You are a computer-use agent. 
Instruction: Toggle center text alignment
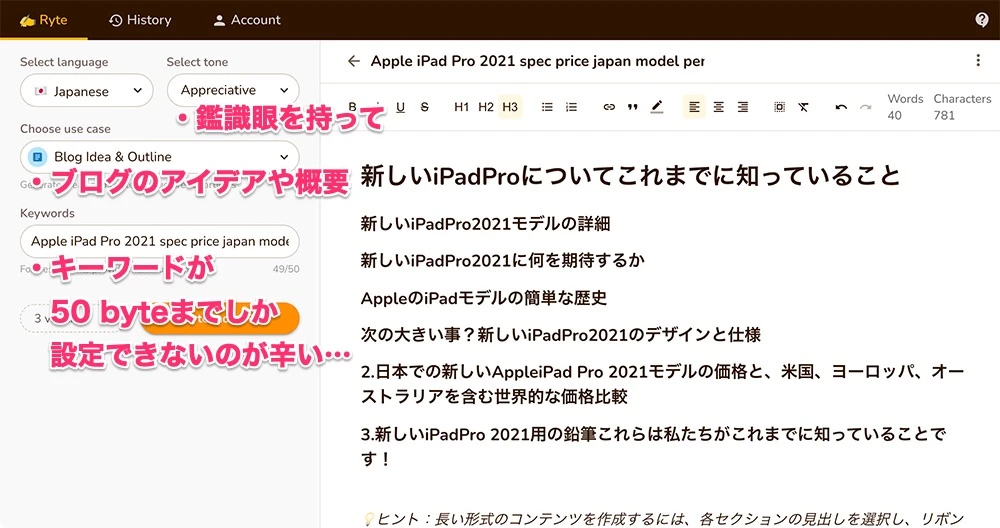click(719, 107)
